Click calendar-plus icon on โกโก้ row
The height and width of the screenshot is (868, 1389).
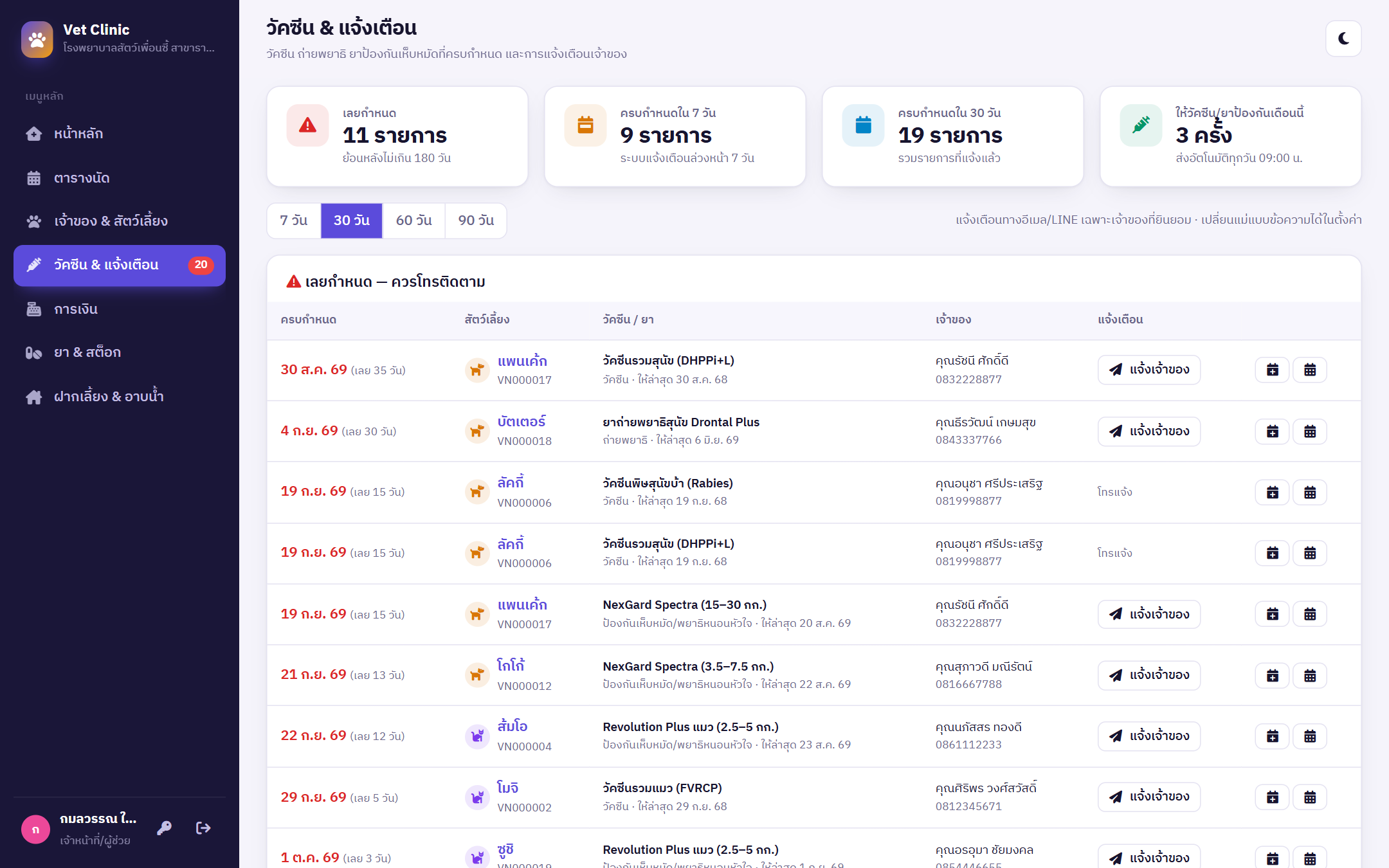click(x=1272, y=675)
